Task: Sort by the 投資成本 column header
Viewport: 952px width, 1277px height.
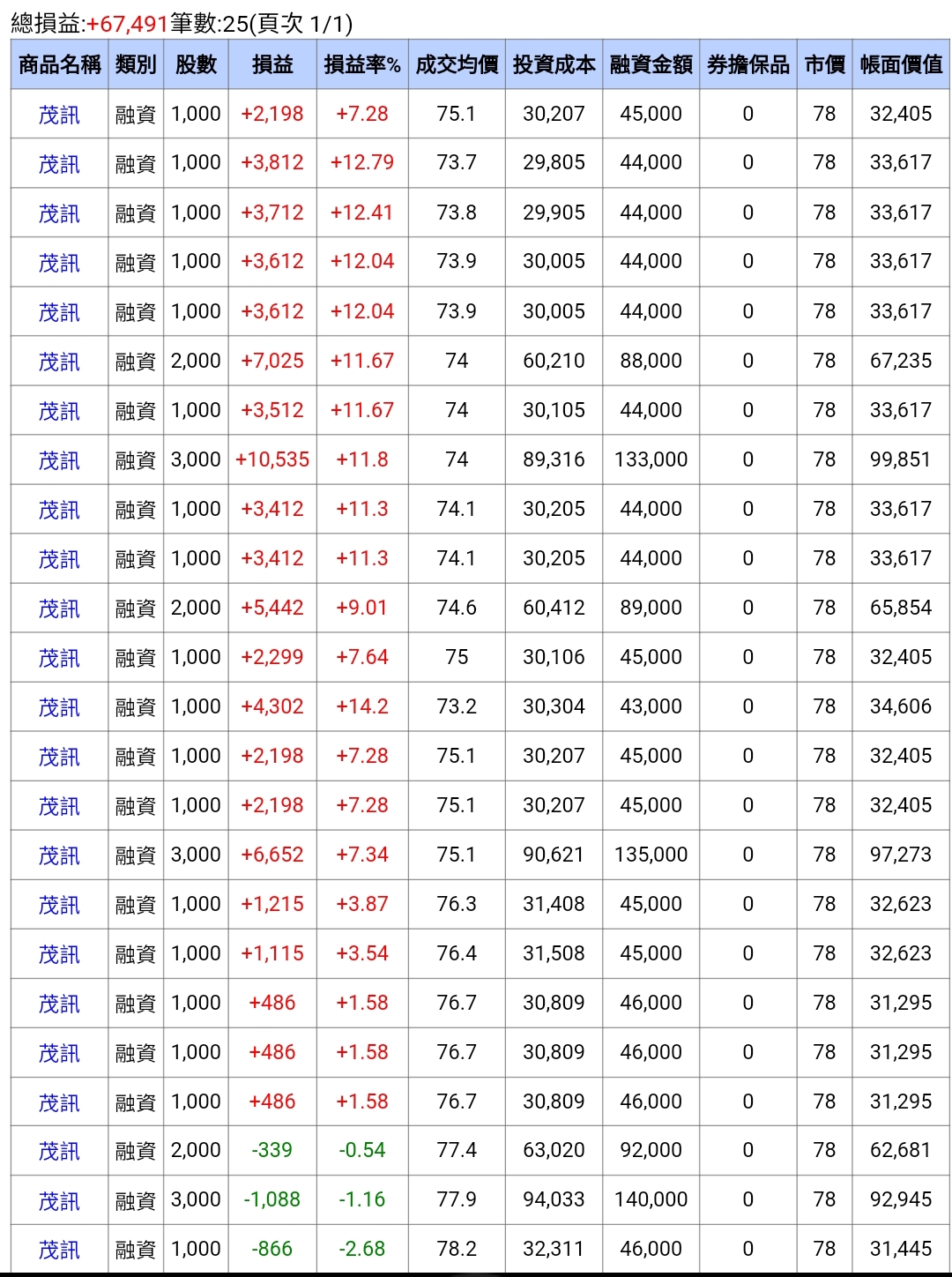Action: 554,63
